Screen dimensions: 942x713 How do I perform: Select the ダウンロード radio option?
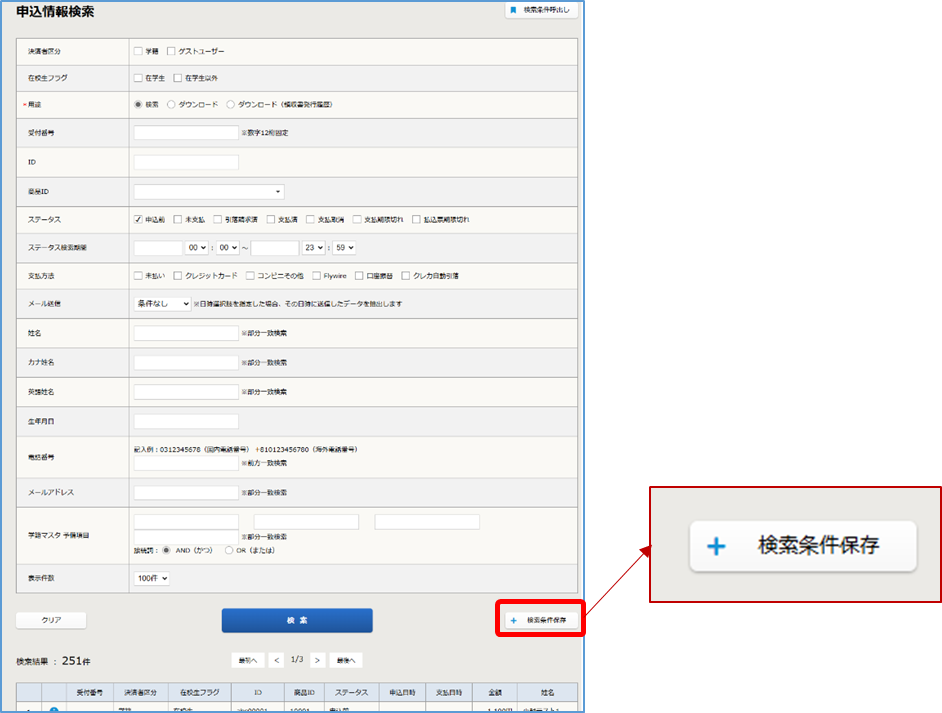[x=171, y=104]
